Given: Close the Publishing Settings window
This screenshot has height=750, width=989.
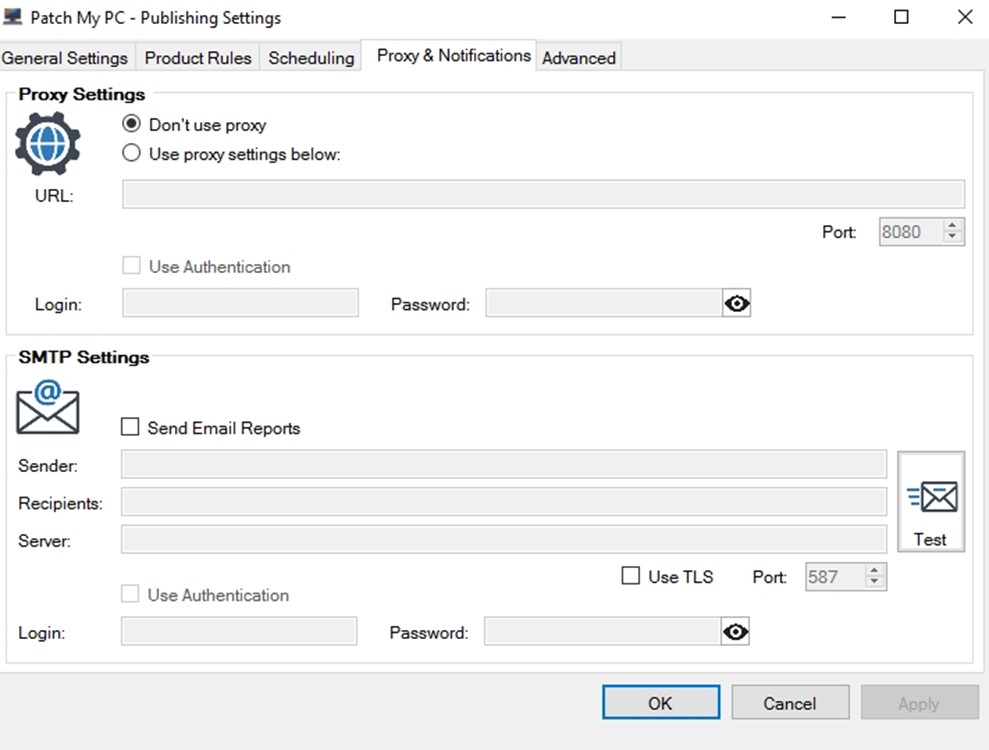Looking at the screenshot, I should [965, 17].
